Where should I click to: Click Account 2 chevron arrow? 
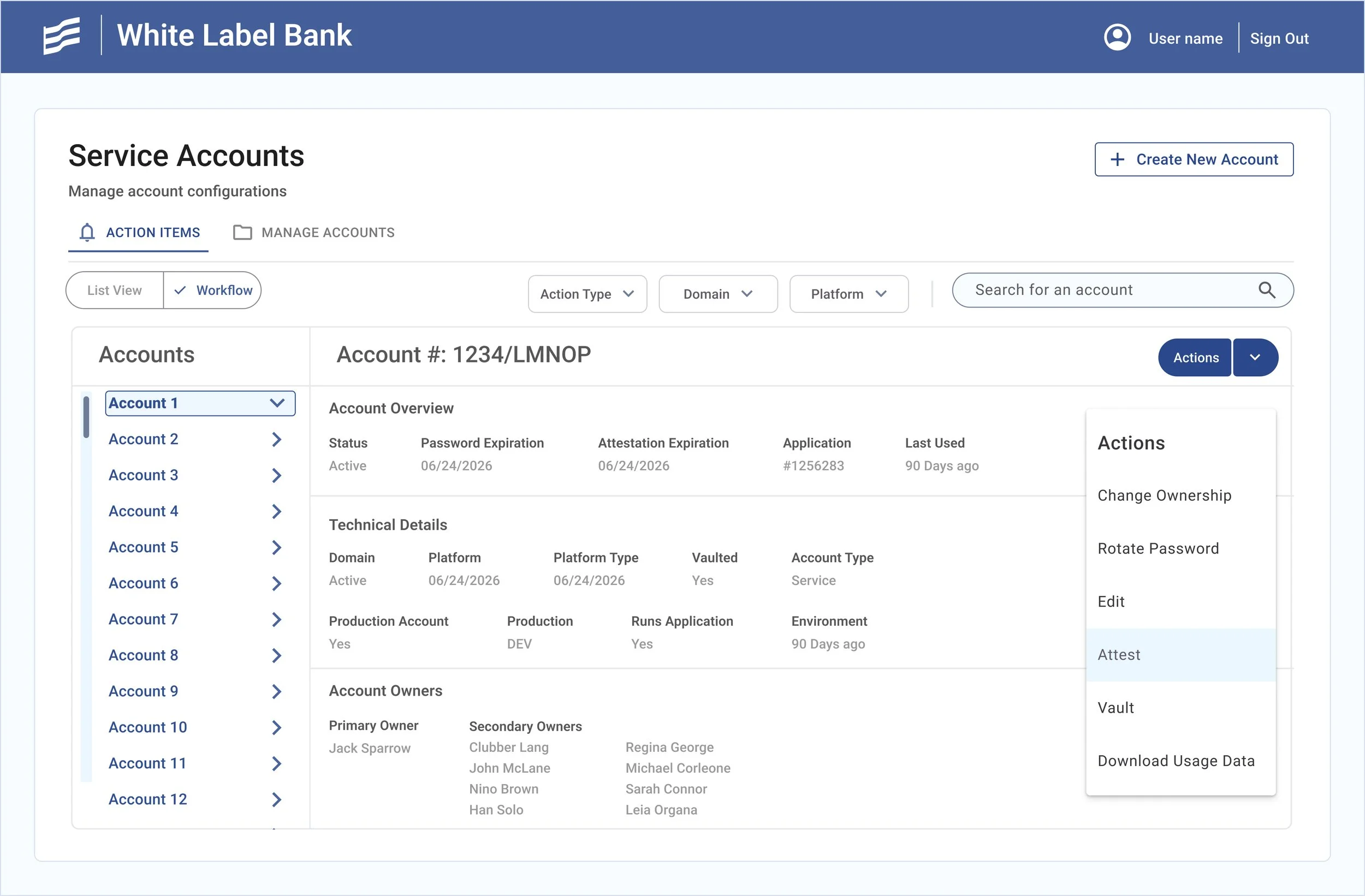coord(276,440)
